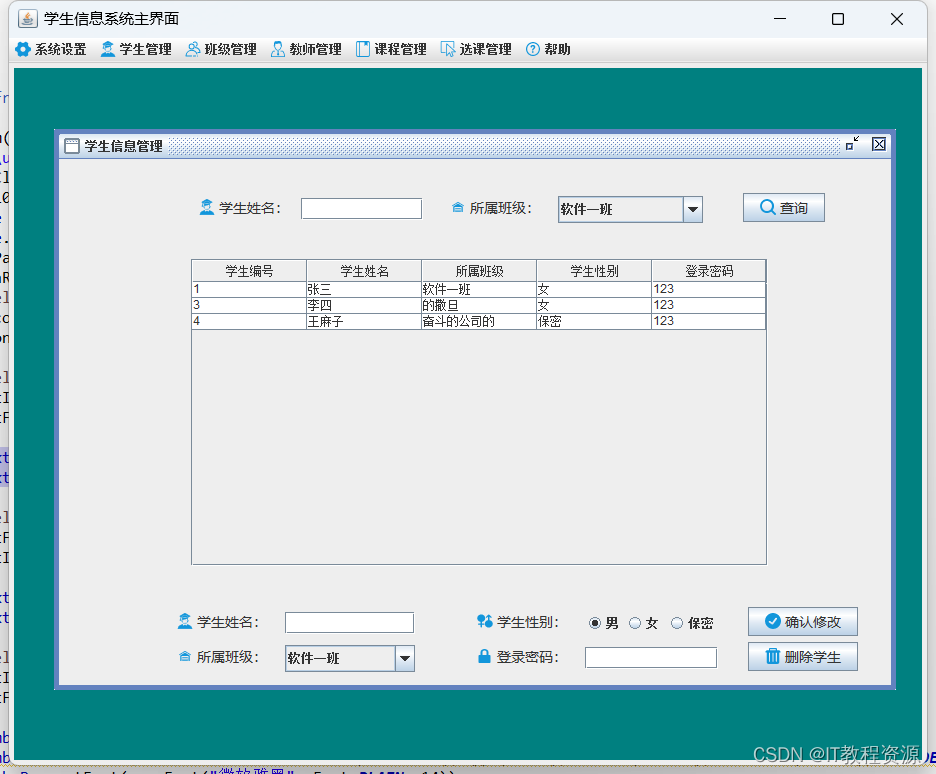Click the student icon beside top 学生姓名 label
Viewport: 936px width, 774px height.
point(207,208)
